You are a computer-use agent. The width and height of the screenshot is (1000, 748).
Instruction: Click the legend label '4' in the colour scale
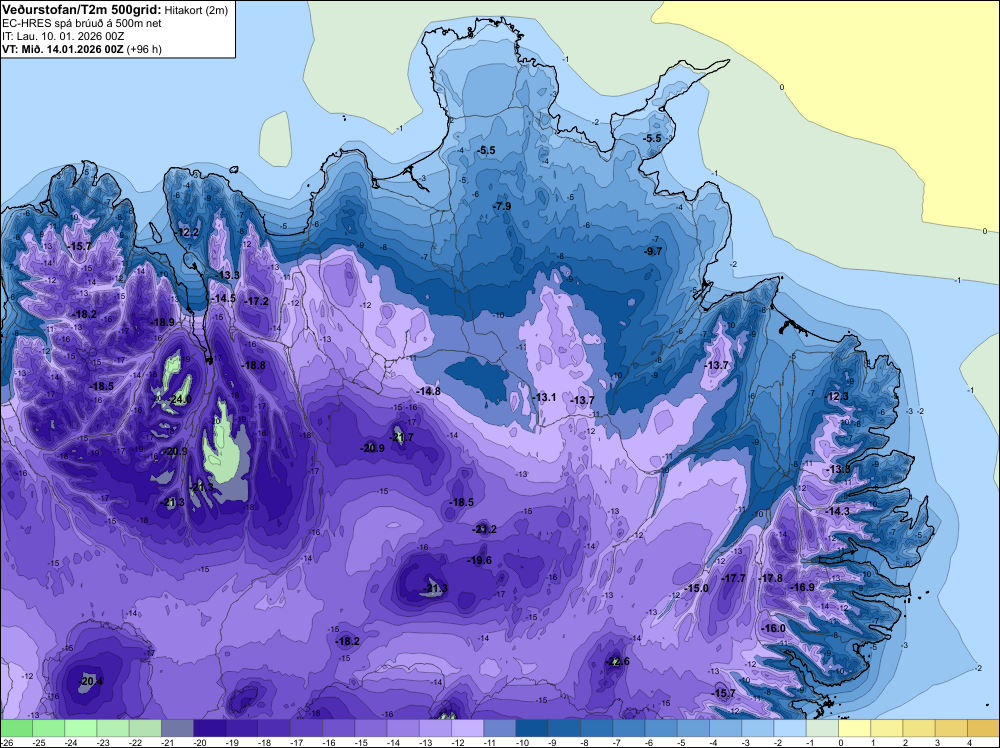pyautogui.click(x=969, y=742)
